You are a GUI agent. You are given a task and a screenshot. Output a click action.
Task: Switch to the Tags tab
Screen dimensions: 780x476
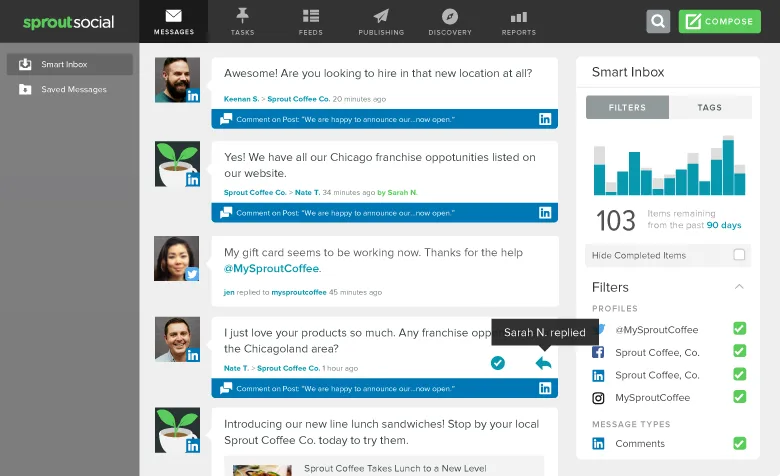coord(710,107)
